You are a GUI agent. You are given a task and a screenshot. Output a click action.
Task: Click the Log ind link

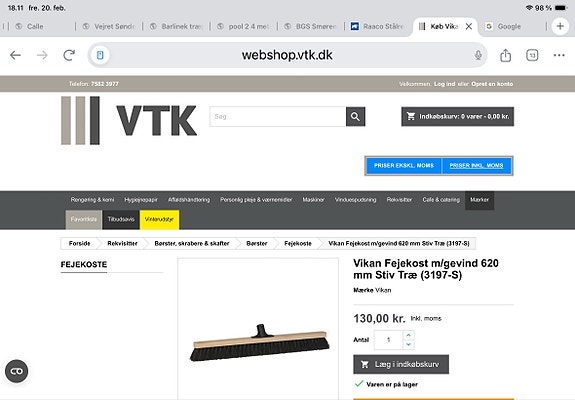tap(444, 84)
